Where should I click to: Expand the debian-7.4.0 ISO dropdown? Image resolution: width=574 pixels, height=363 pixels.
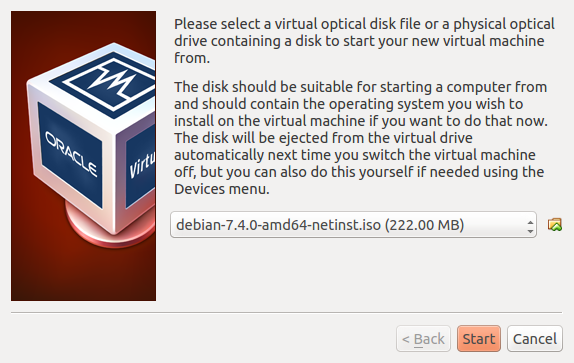click(x=353, y=224)
